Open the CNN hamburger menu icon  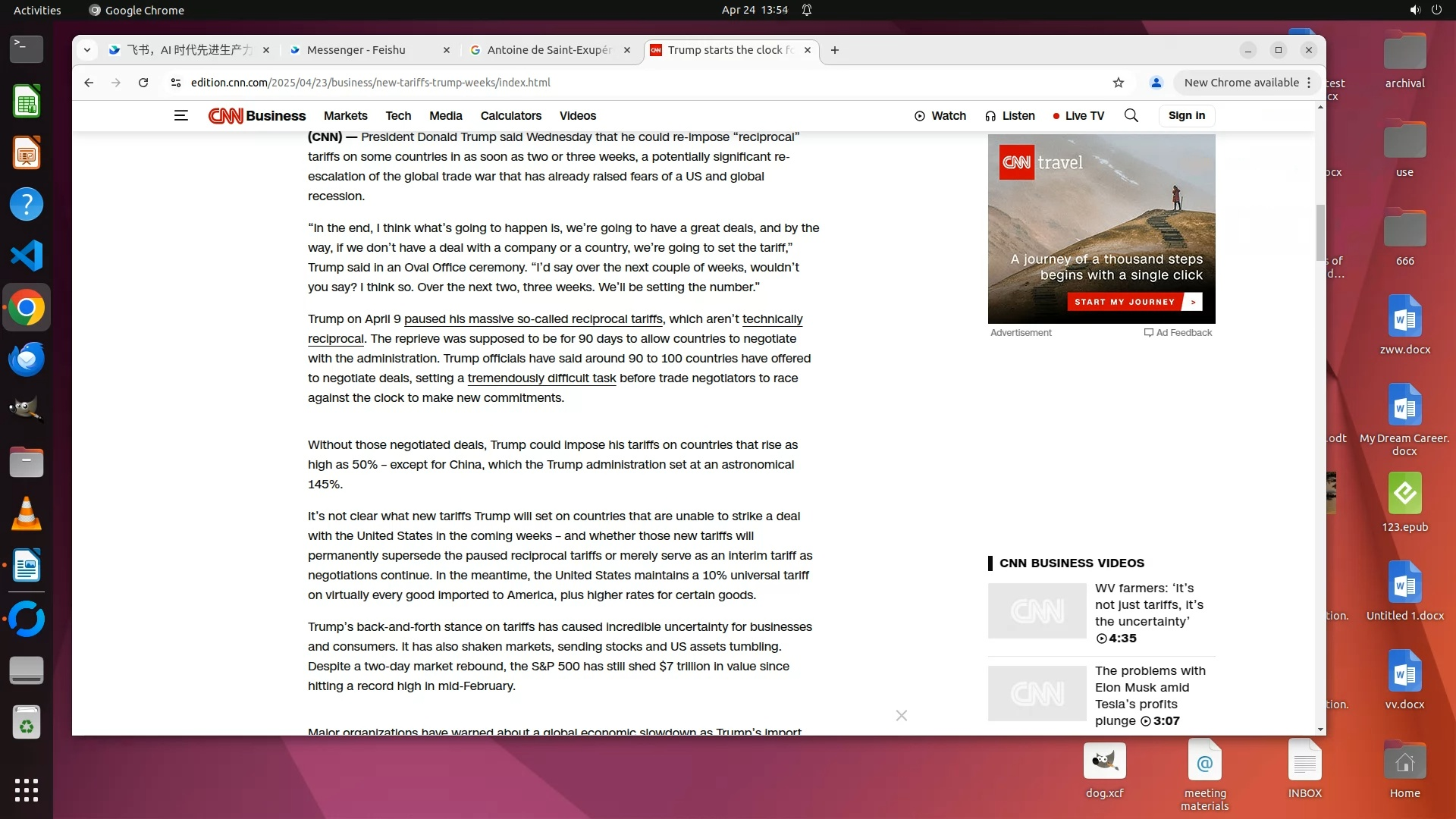pyautogui.click(x=180, y=115)
